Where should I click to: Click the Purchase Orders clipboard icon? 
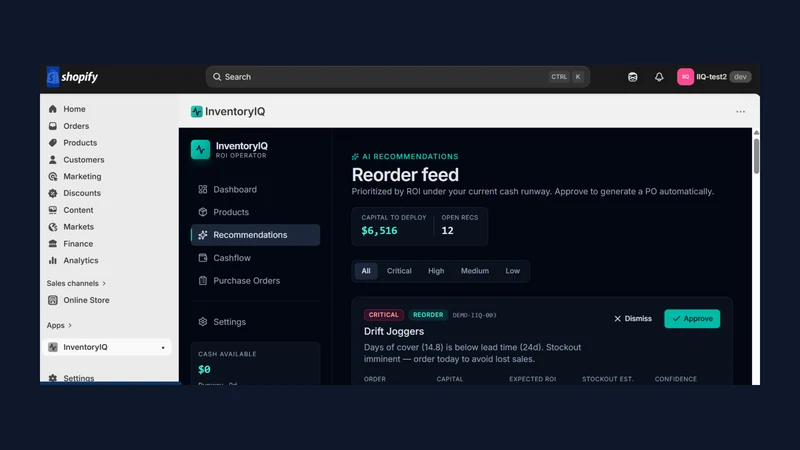(203, 281)
